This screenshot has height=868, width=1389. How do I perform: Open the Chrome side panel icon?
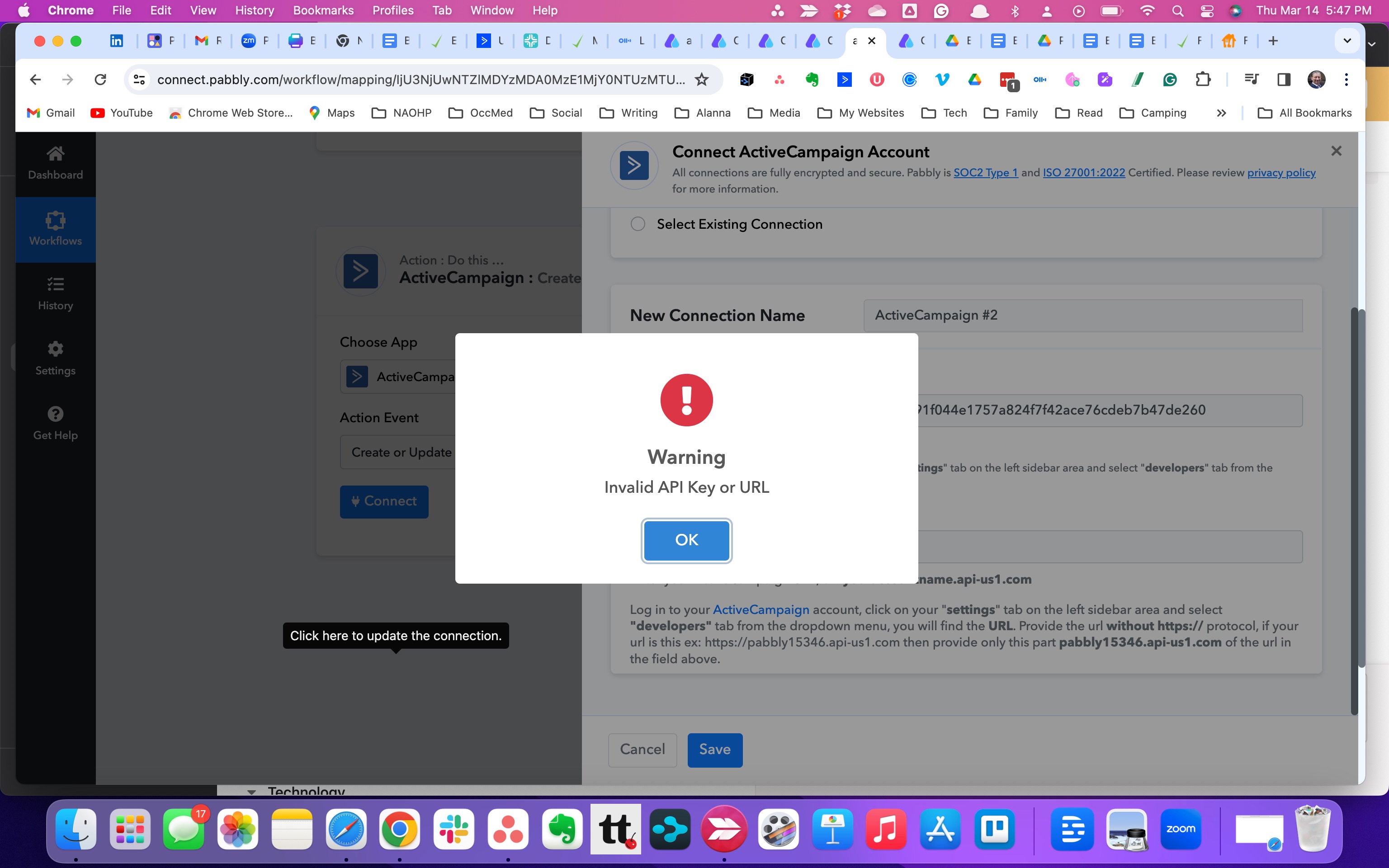(x=1284, y=79)
